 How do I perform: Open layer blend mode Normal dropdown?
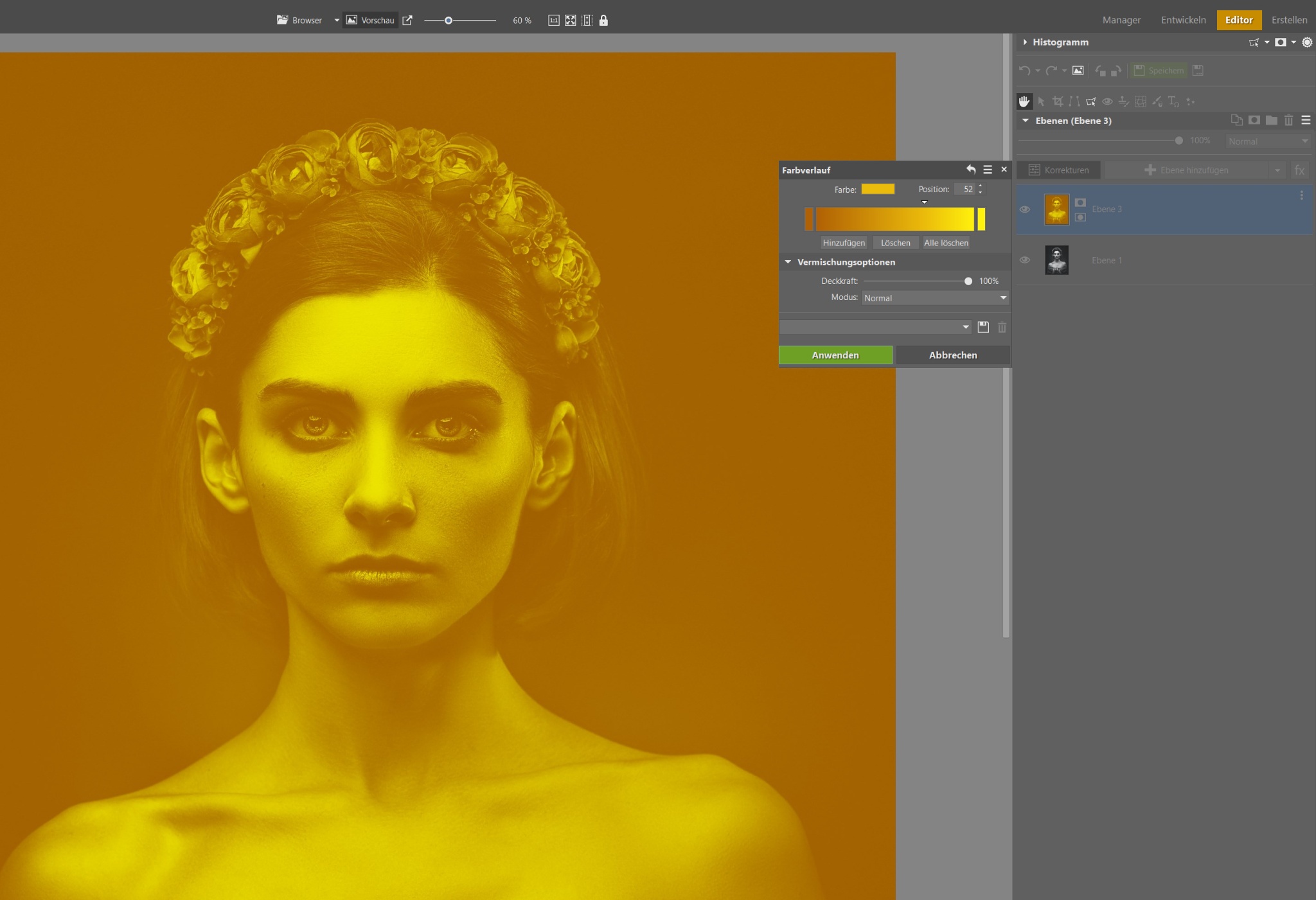click(x=1268, y=141)
